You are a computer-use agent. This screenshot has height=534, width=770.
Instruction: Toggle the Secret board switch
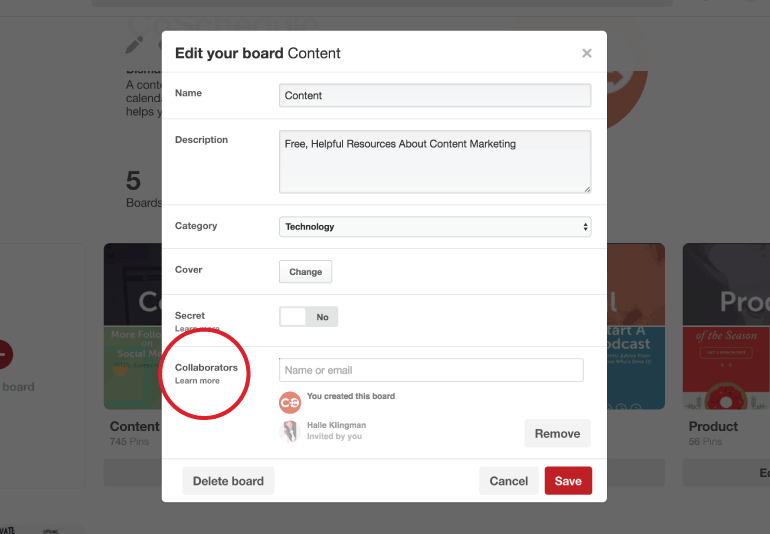click(308, 317)
